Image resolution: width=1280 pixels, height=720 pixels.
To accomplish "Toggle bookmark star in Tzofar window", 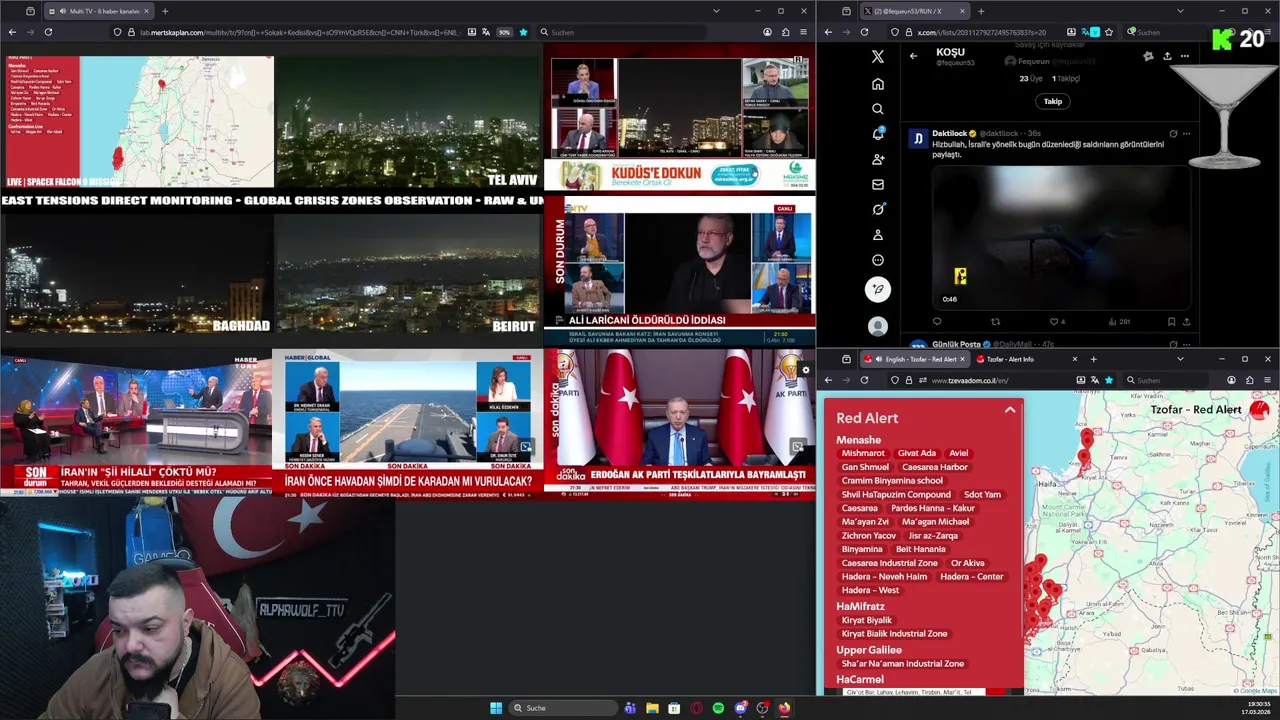I will point(1108,380).
